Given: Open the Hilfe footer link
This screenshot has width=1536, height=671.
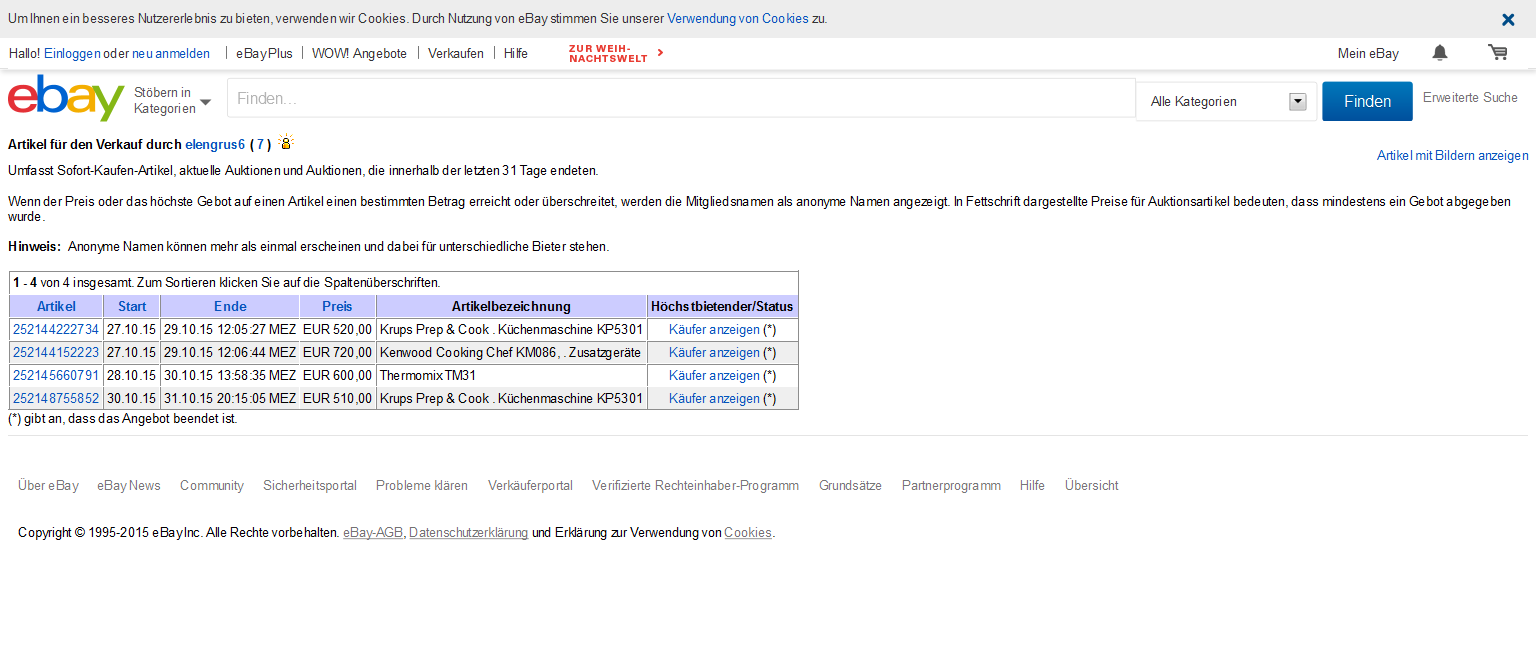Looking at the screenshot, I should (x=1032, y=486).
